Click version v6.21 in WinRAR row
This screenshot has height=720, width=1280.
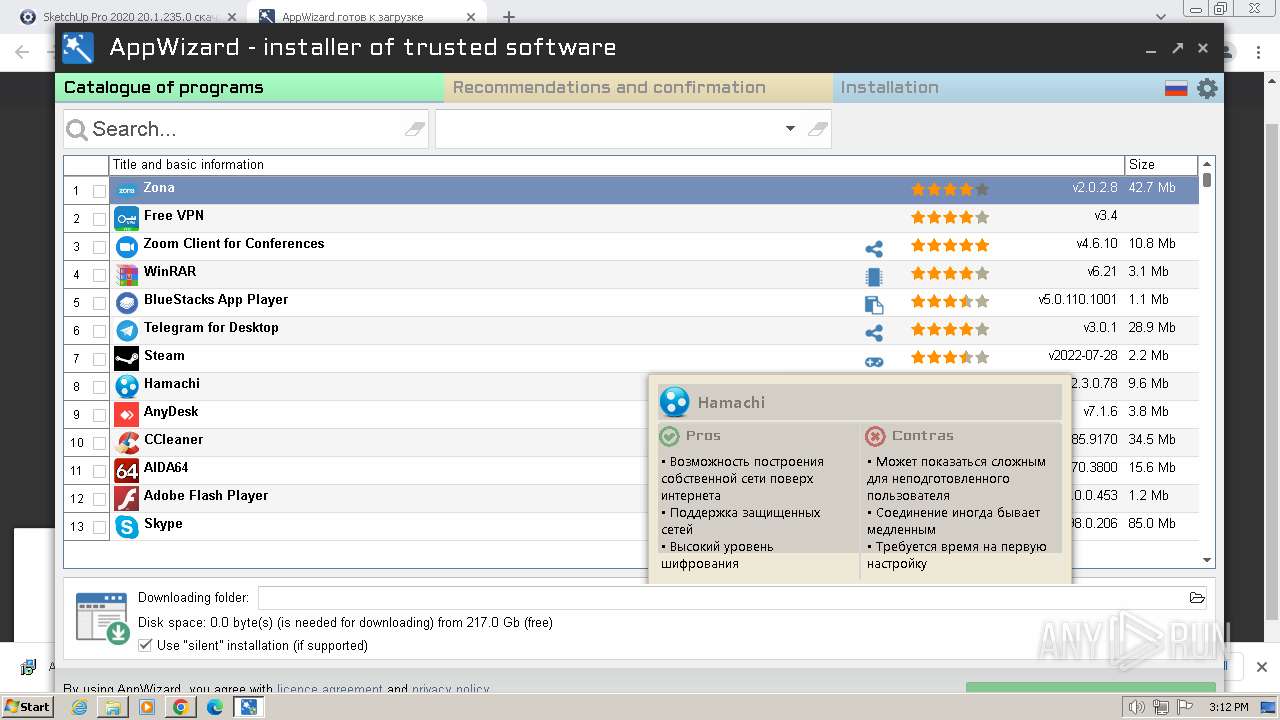[1102, 272]
